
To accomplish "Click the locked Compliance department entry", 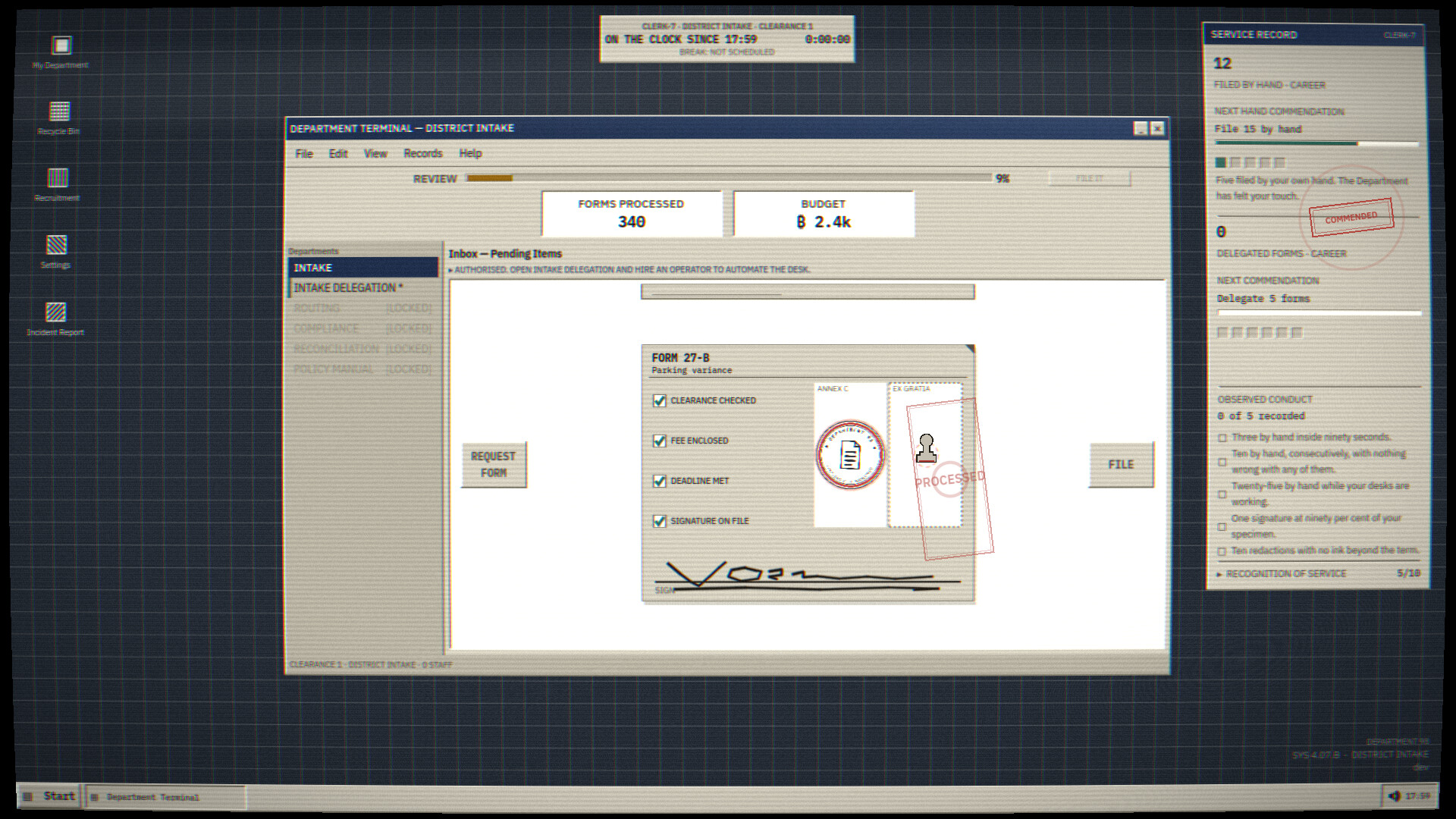I will click(363, 328).
